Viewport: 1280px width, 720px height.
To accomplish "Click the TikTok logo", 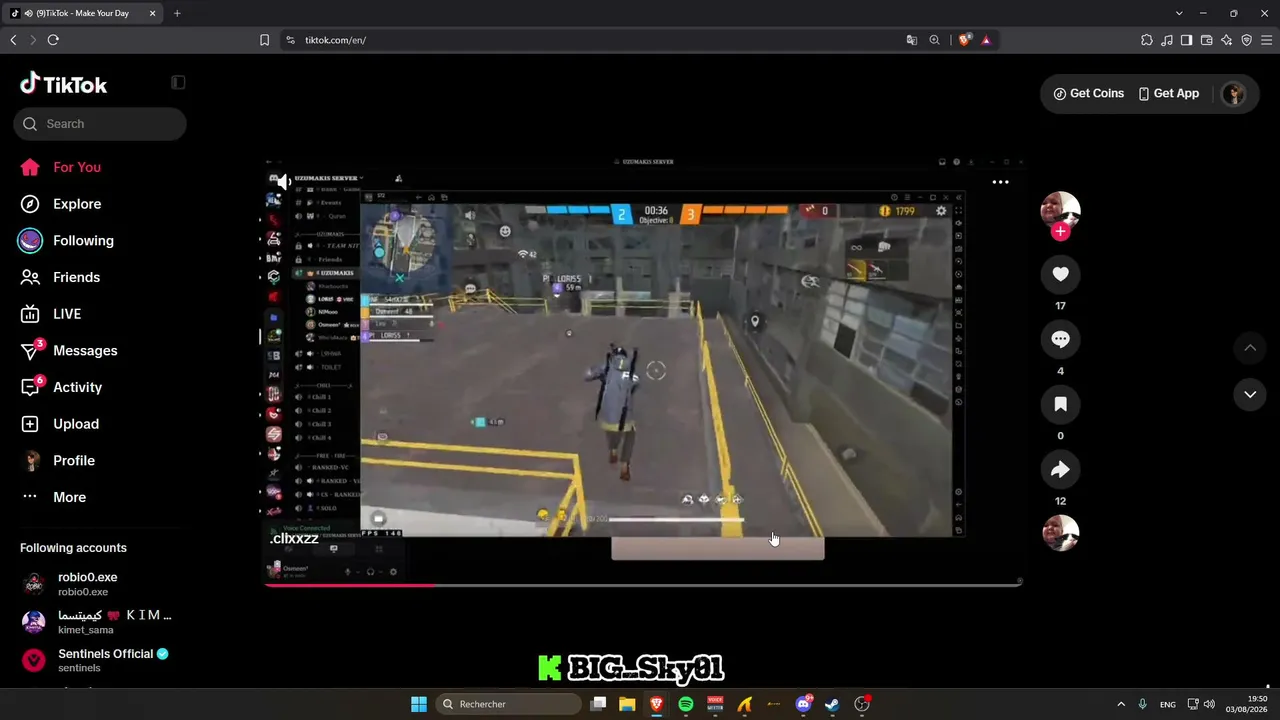I will pyautogui.click(x=64, y=84).
